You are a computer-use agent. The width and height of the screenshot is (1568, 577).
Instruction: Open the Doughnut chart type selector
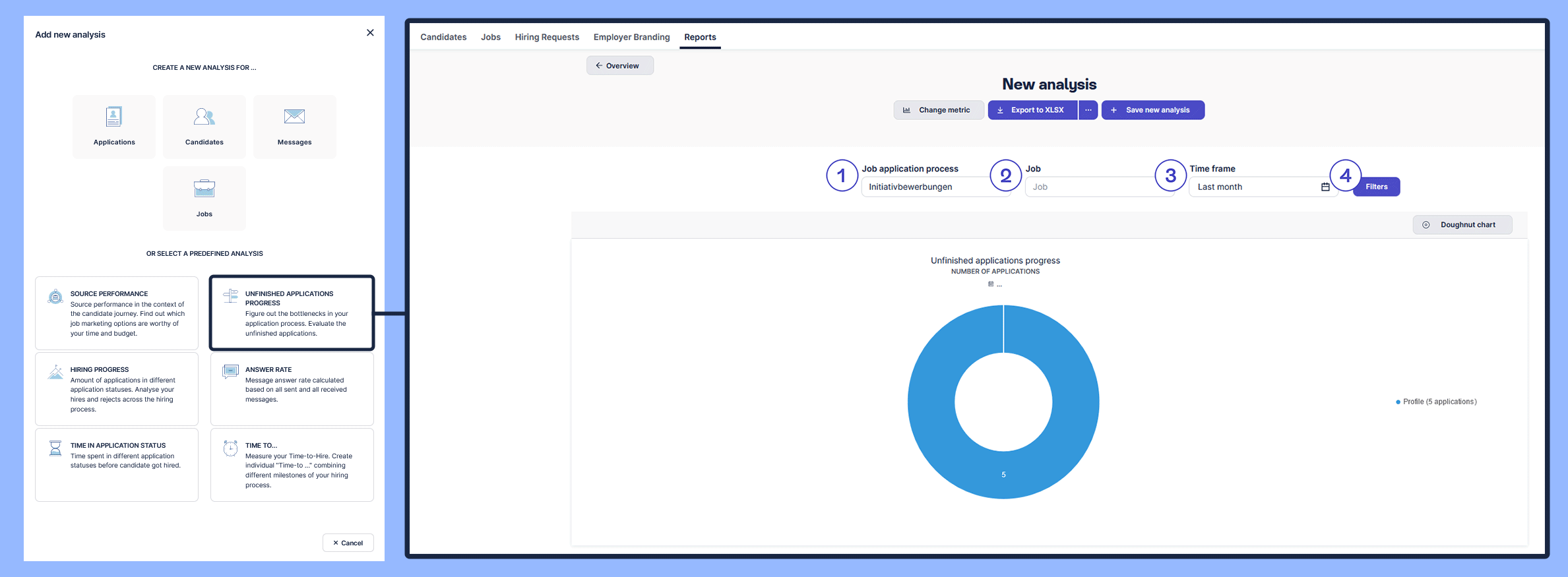[x=1462, y=225]
